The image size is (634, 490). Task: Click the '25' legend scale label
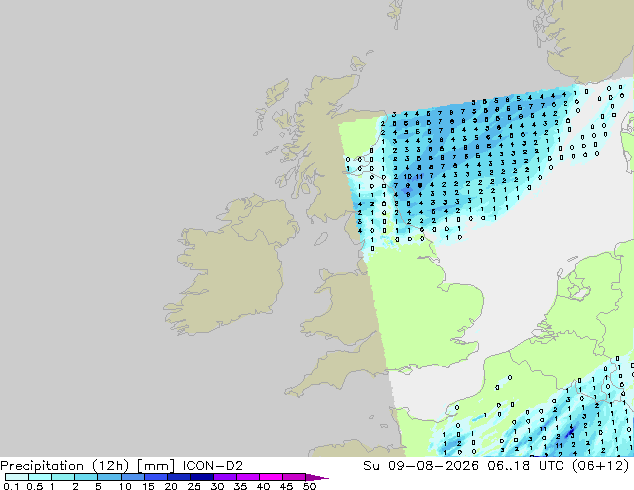pyautogui.click(x=194, y=486)
